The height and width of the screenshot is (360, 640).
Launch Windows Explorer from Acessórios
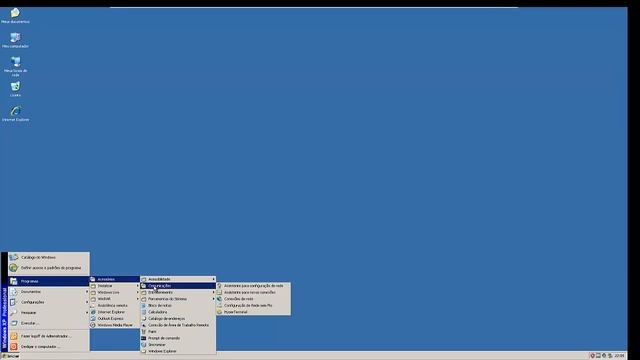click(x=178, y=351)
